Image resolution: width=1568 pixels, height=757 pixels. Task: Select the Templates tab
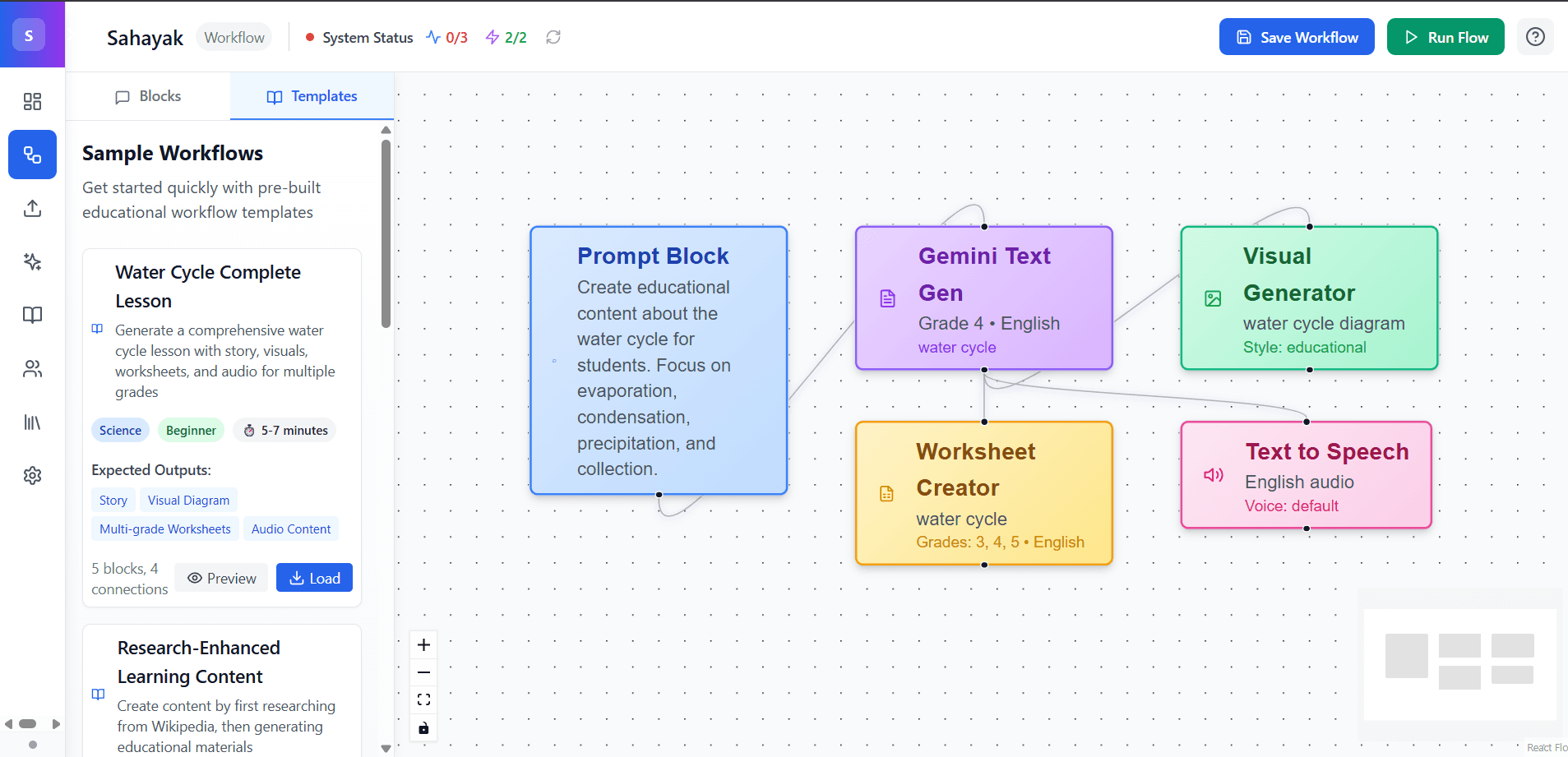312,96
